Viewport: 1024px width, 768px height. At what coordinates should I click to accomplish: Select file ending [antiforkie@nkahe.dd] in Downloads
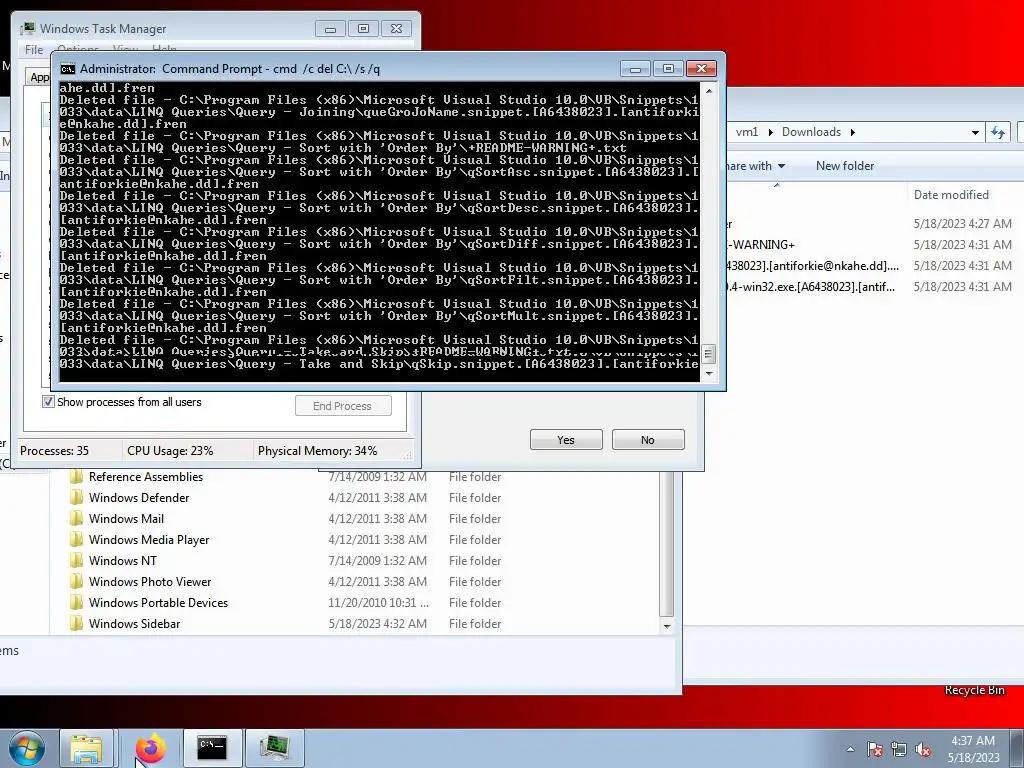click(x=813, y=265)
